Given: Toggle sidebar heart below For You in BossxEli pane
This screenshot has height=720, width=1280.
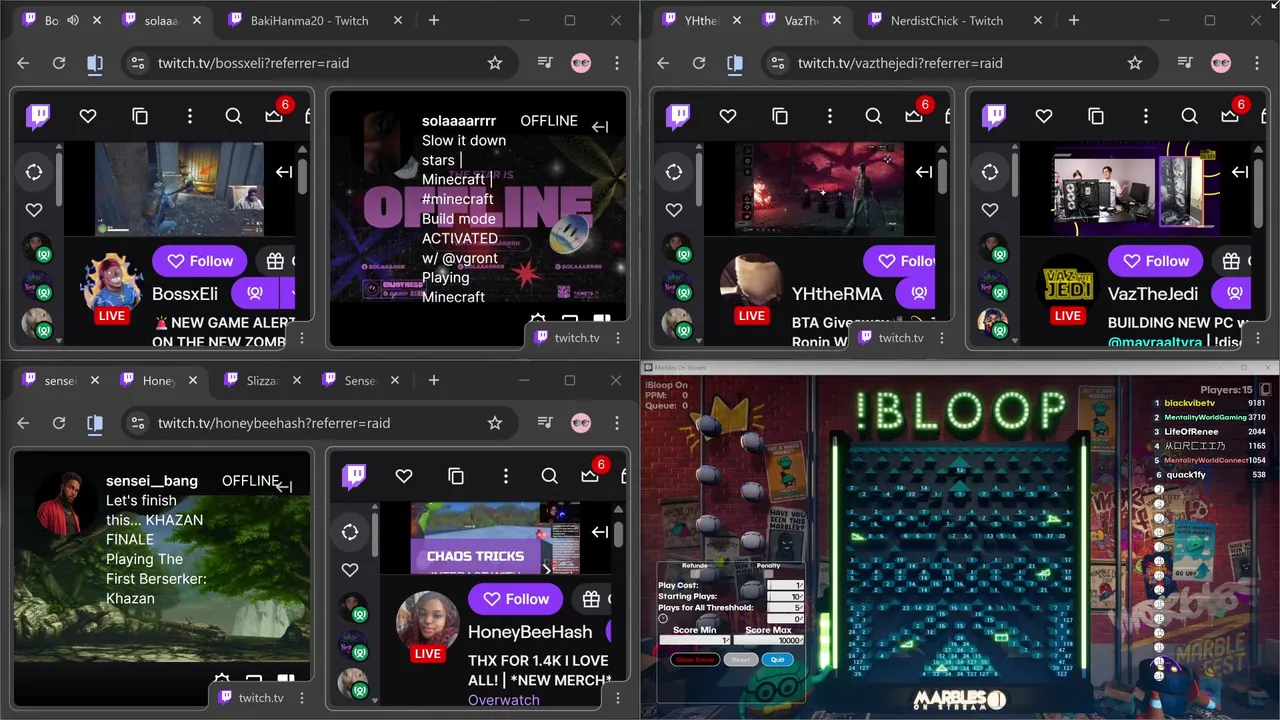Looking at the screenshot, I should point(34,210).
